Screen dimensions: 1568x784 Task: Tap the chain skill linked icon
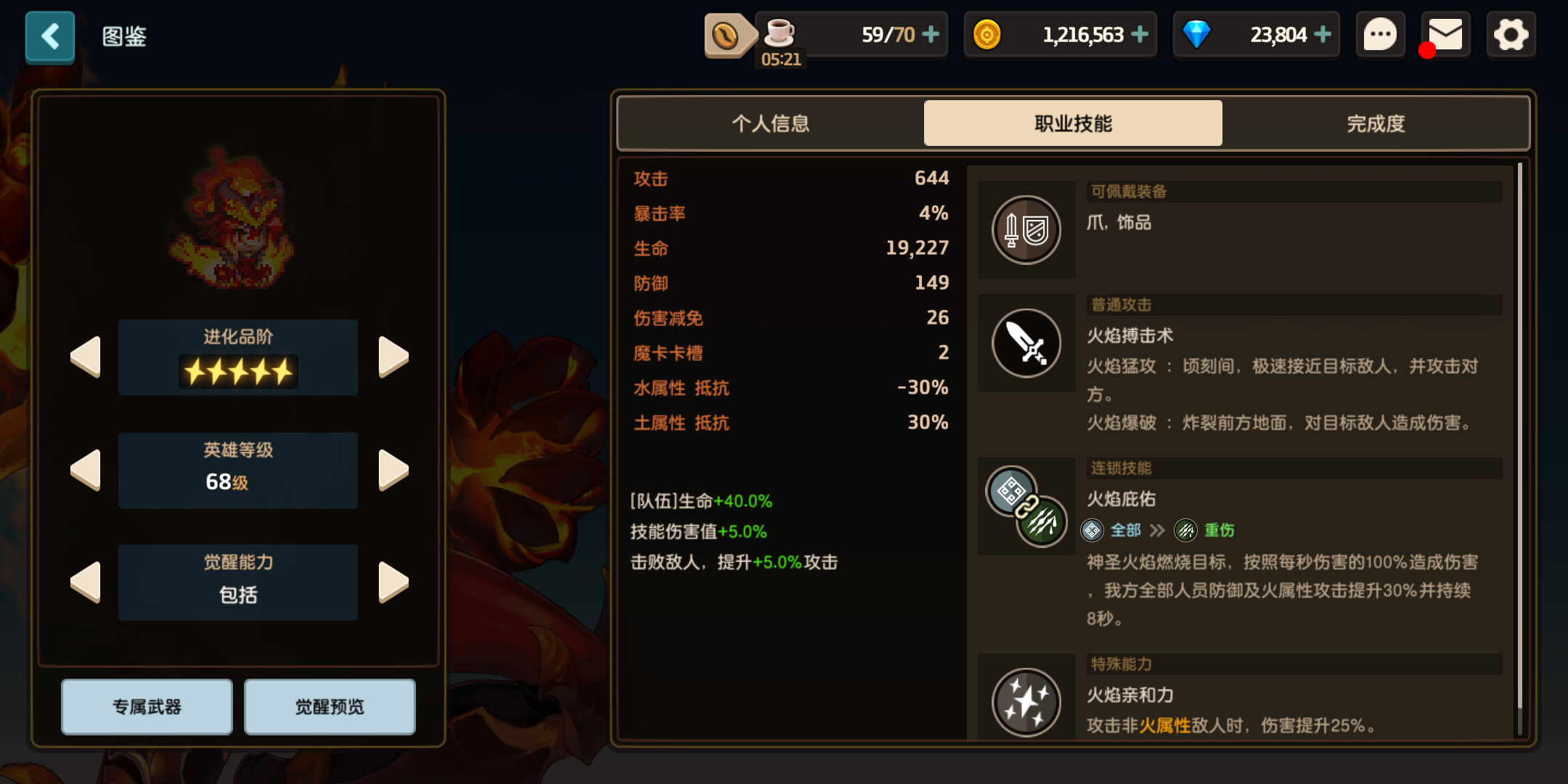tap(1026, 506)
